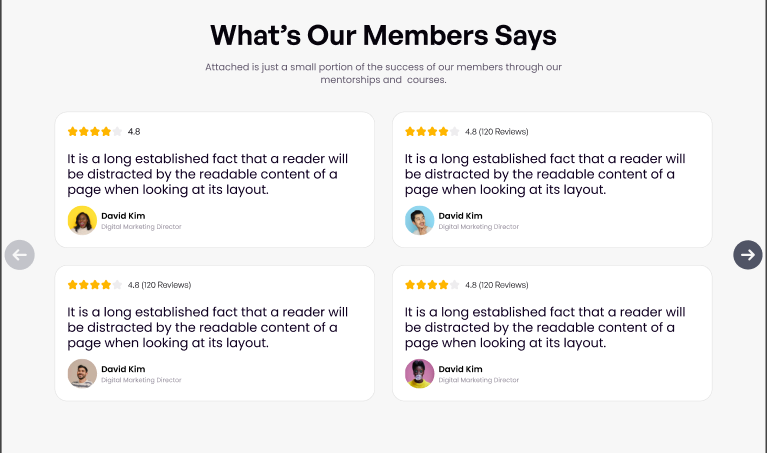Click "4.8 (120 Reviews)" in bottom-right card
Viewport: 767px width, 453px height.
pos(496,285)
